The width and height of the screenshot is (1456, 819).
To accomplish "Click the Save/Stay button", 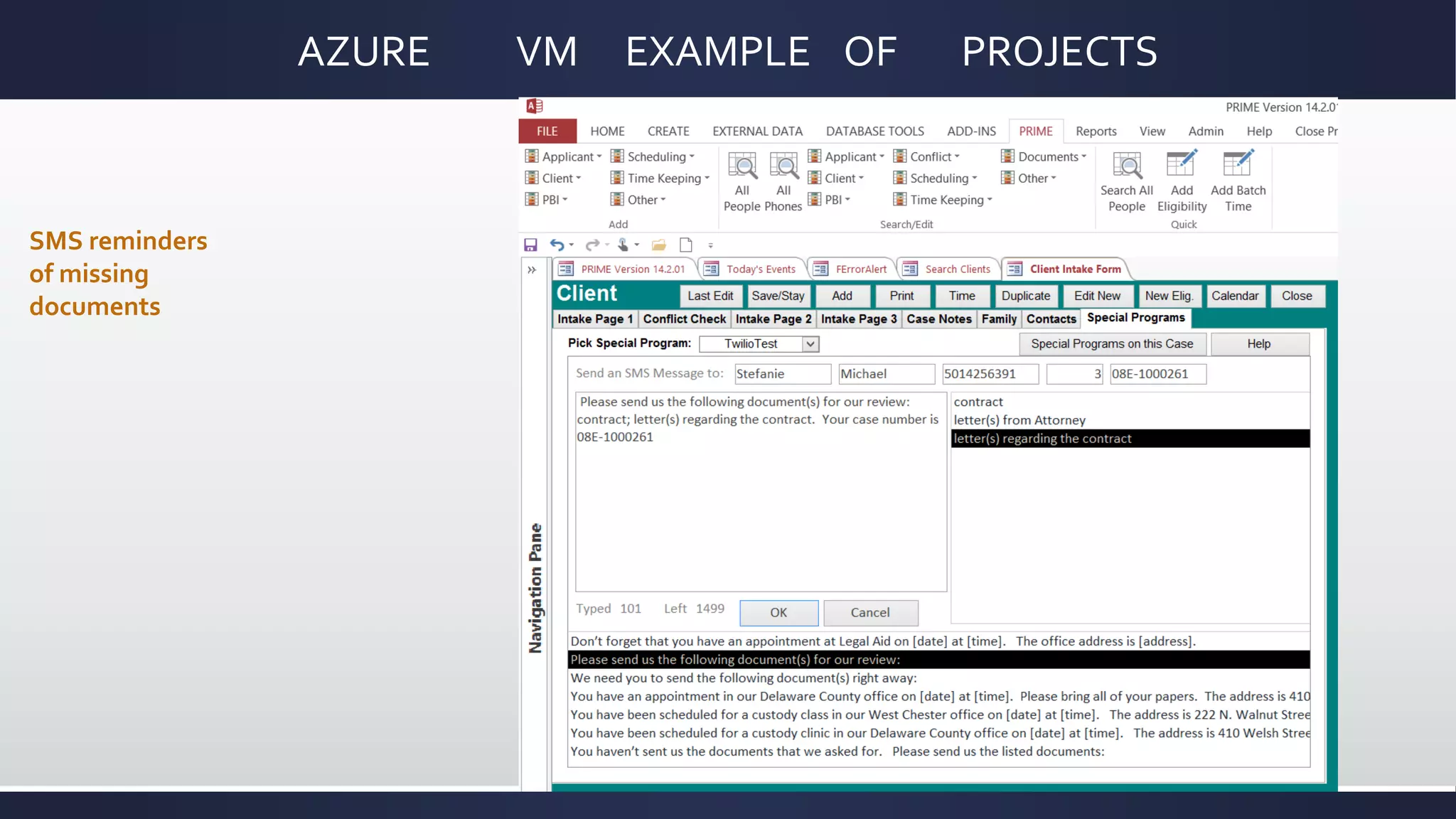I will pos(778,296).
